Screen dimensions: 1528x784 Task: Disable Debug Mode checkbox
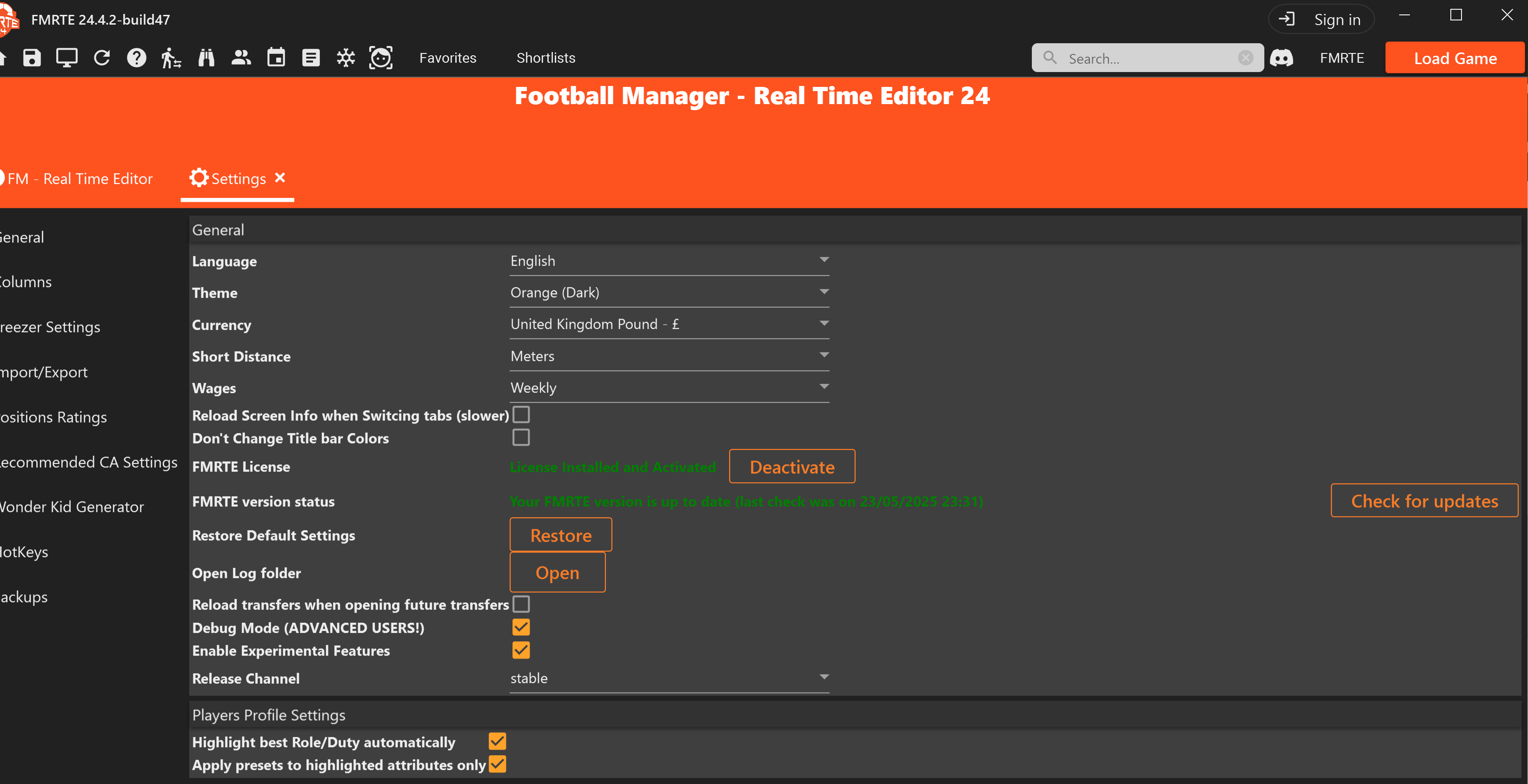(521, 627)
